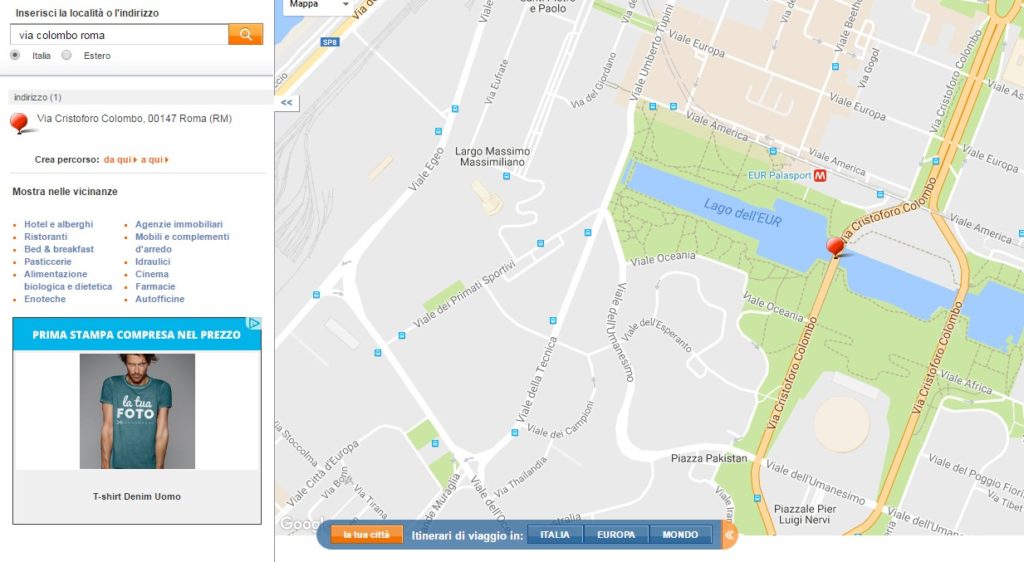Open the EUROPA travel itineraries tab
1024x562 pixels.
click(x=616, y=535)
